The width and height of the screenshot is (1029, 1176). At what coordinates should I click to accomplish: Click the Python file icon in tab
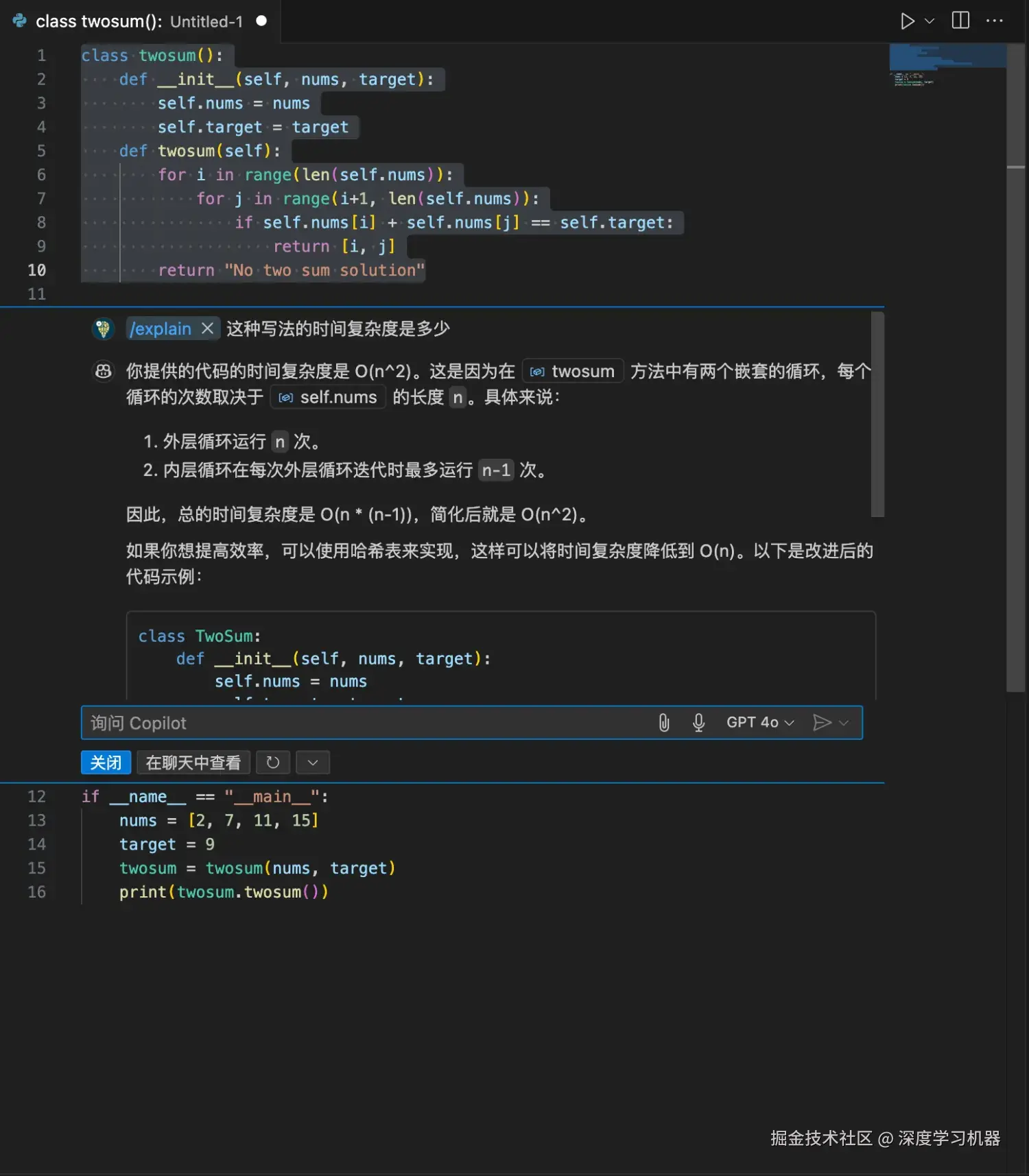click(20, 21)
